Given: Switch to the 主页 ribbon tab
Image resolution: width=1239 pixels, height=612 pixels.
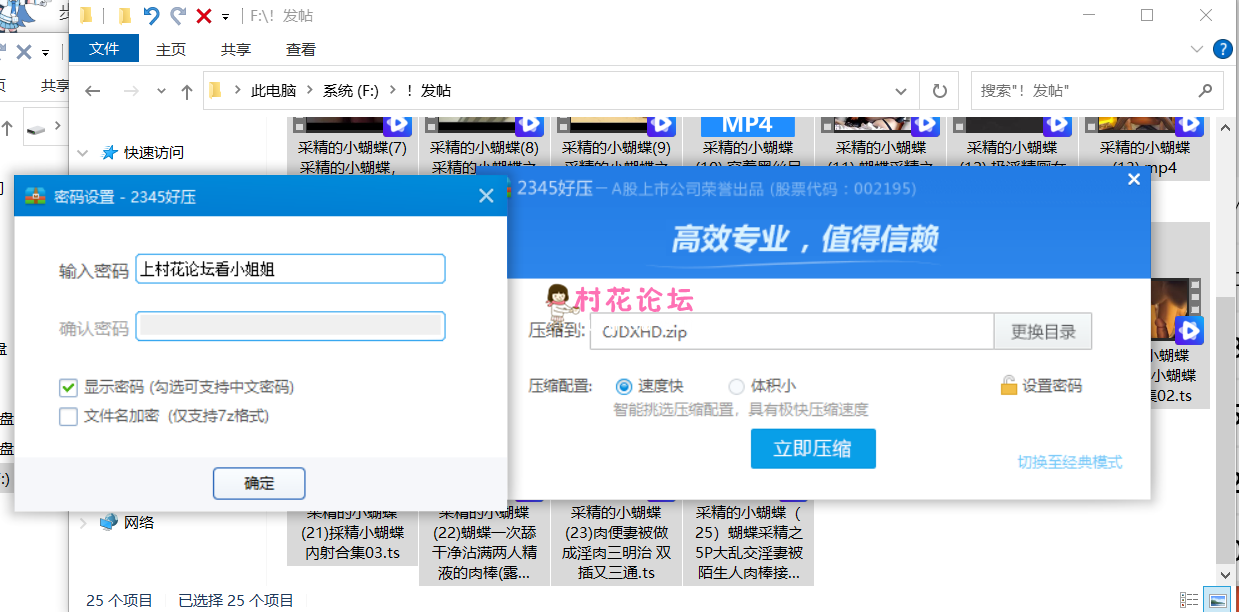Looking at the screenshot, I should point(171,49).
